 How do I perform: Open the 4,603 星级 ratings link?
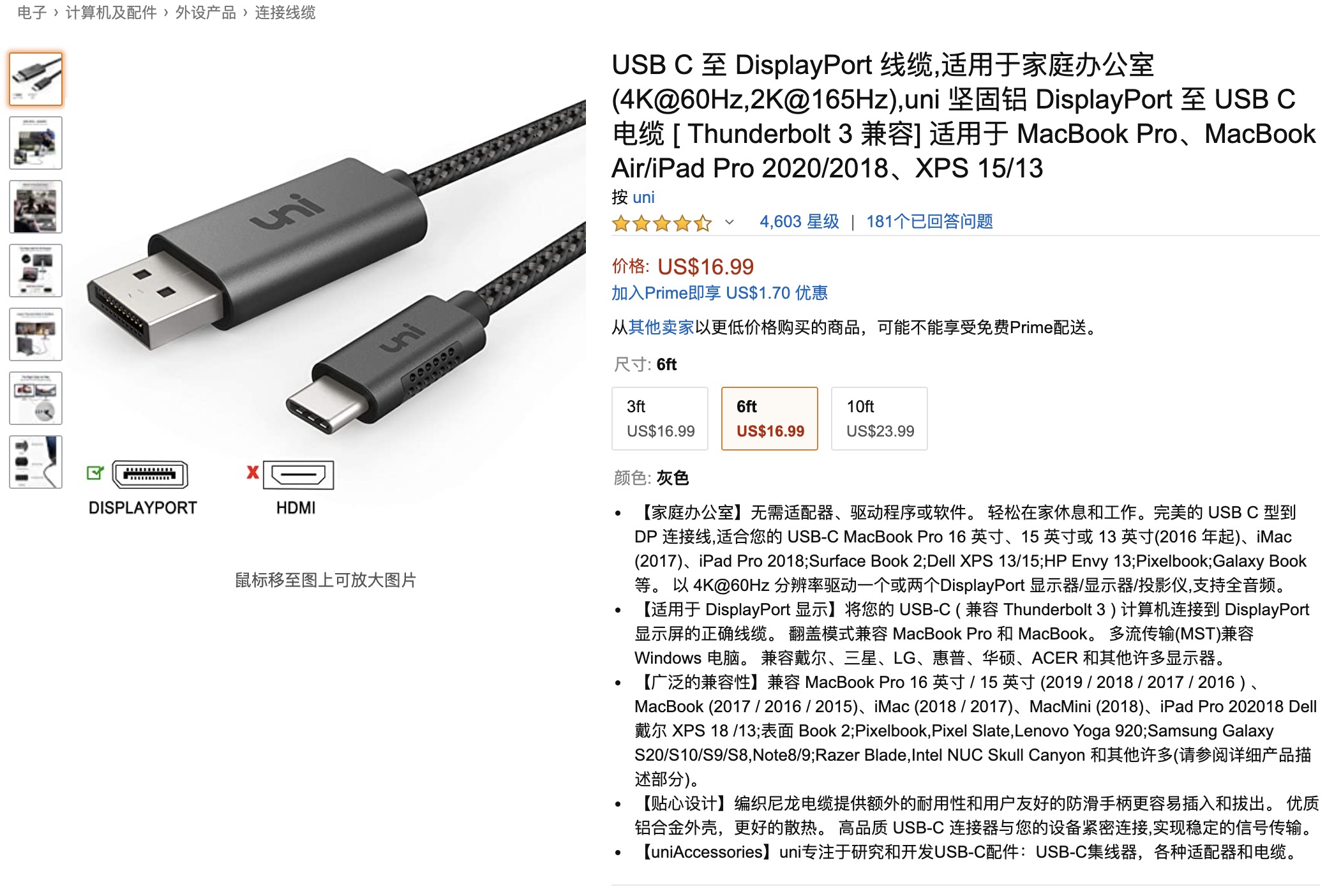(799, 221)
